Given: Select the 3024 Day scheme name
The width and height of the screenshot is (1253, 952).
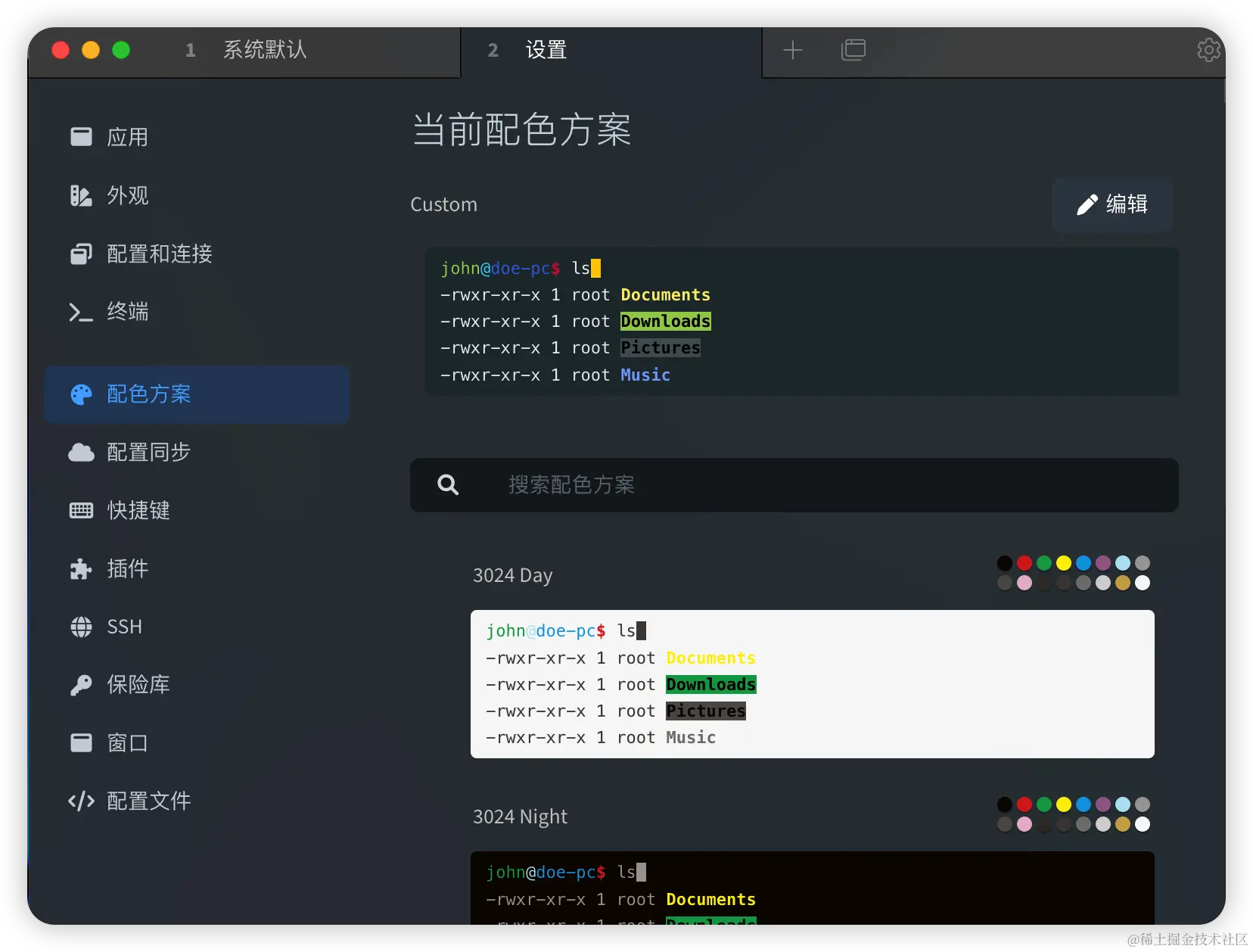Looking at the screenshot, I should (513, 576).
